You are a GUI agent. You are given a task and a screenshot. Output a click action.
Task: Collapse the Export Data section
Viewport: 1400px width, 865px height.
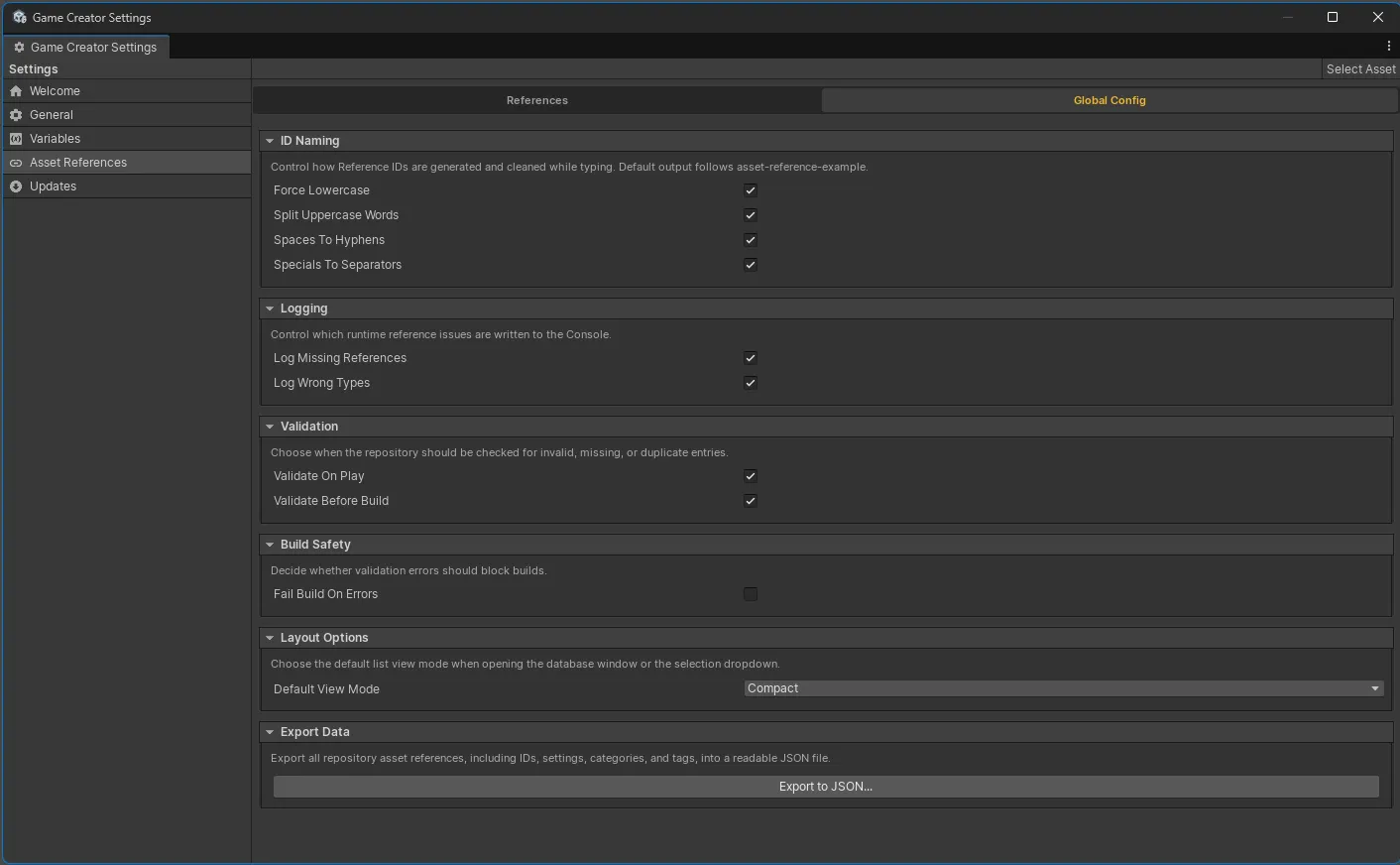[x=270, y=732]
